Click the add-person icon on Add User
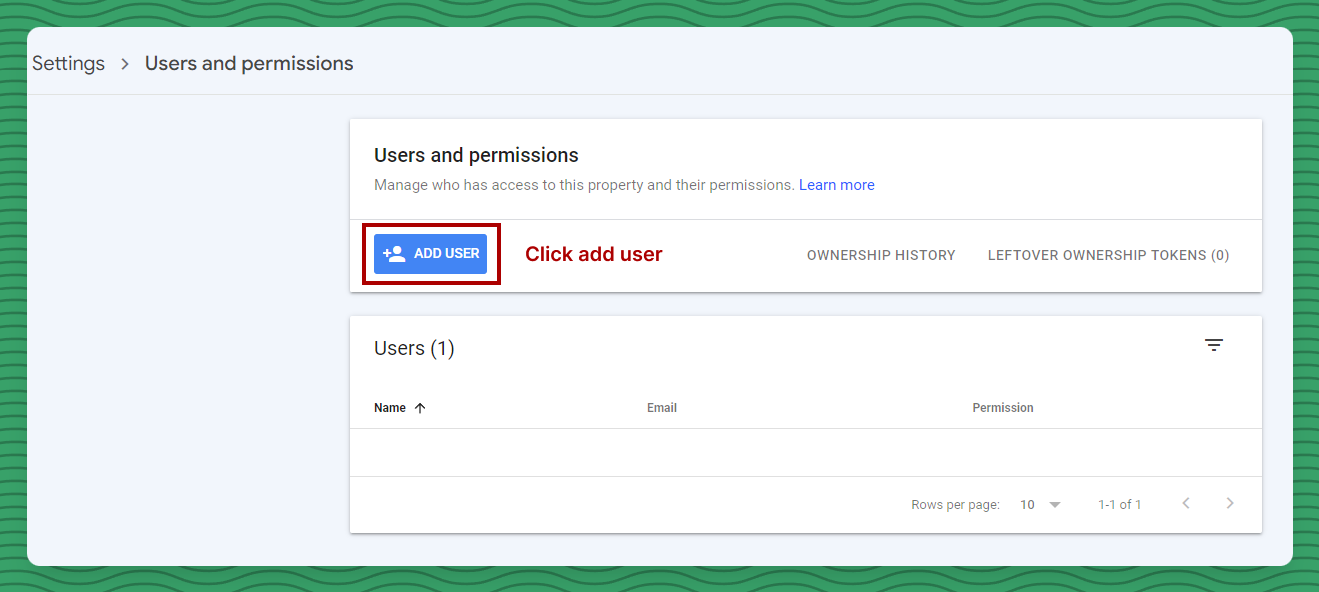The image size is (1319, 592). click(x=394, y=254)
